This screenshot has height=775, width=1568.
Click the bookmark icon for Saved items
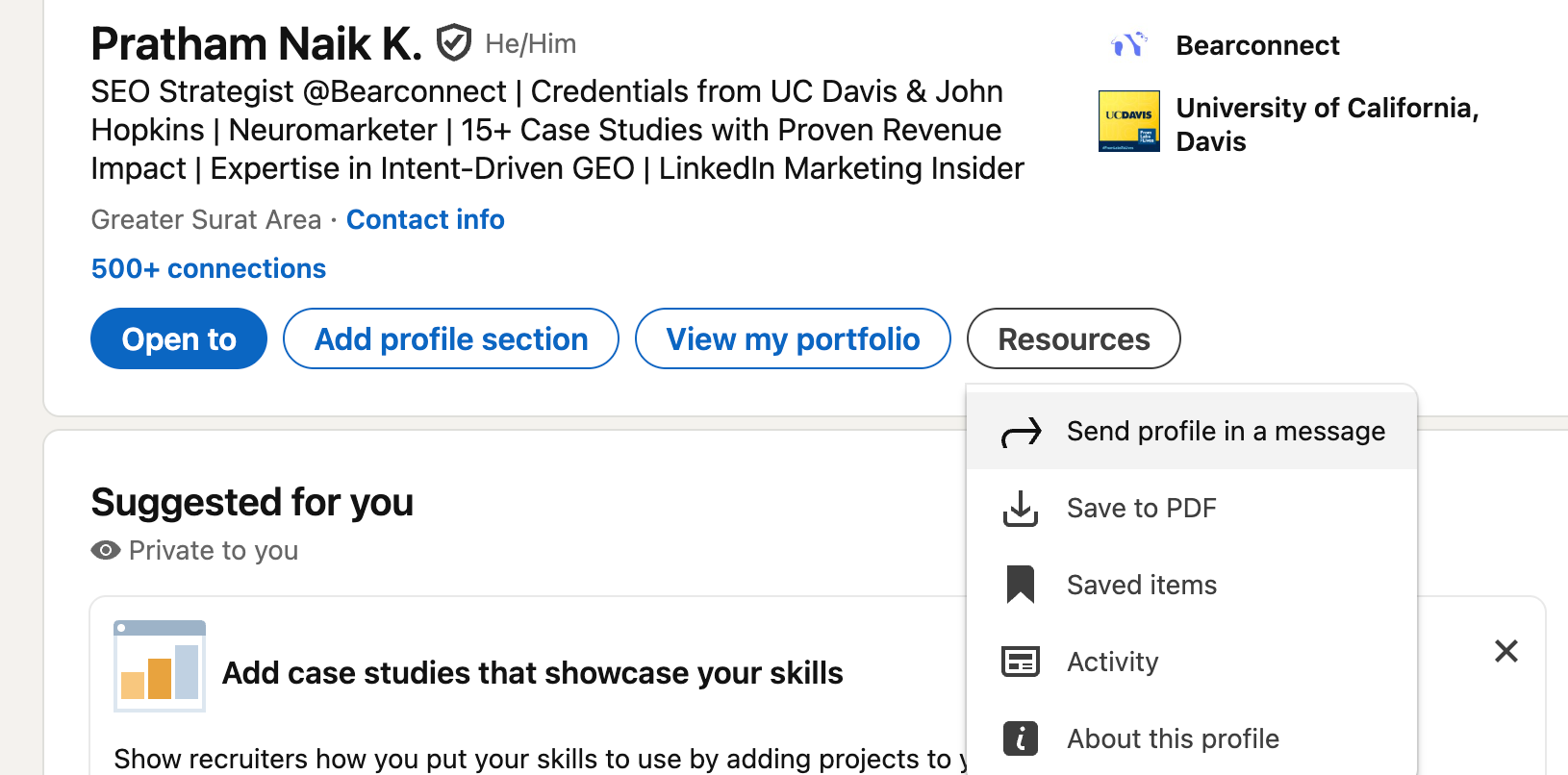(1021, 585)
